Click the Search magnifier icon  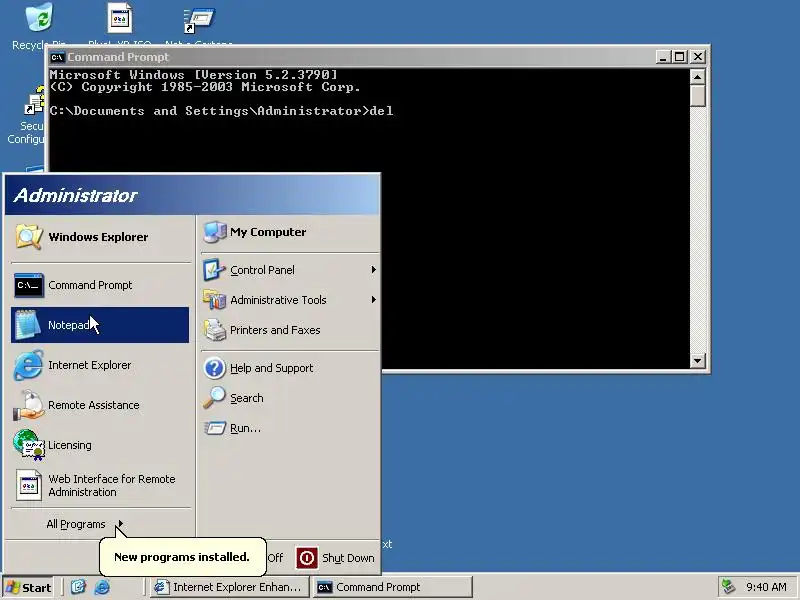pos(215,398)
